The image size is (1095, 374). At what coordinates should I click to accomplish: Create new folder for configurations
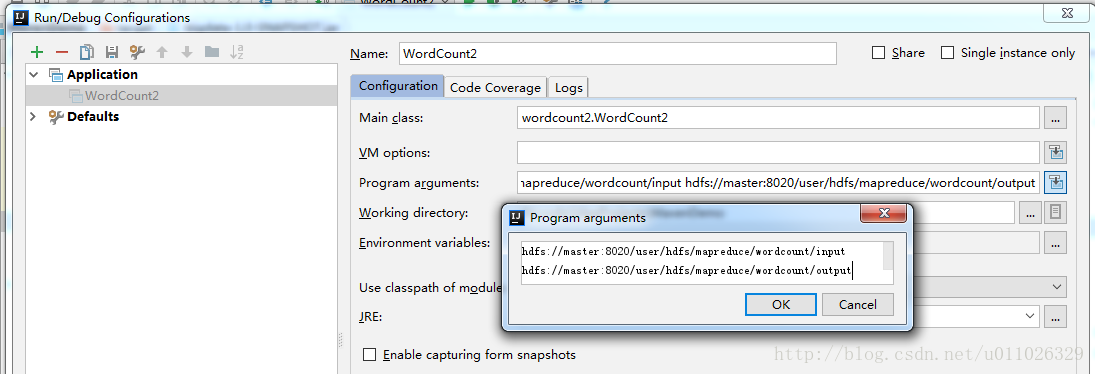point(212,52)
